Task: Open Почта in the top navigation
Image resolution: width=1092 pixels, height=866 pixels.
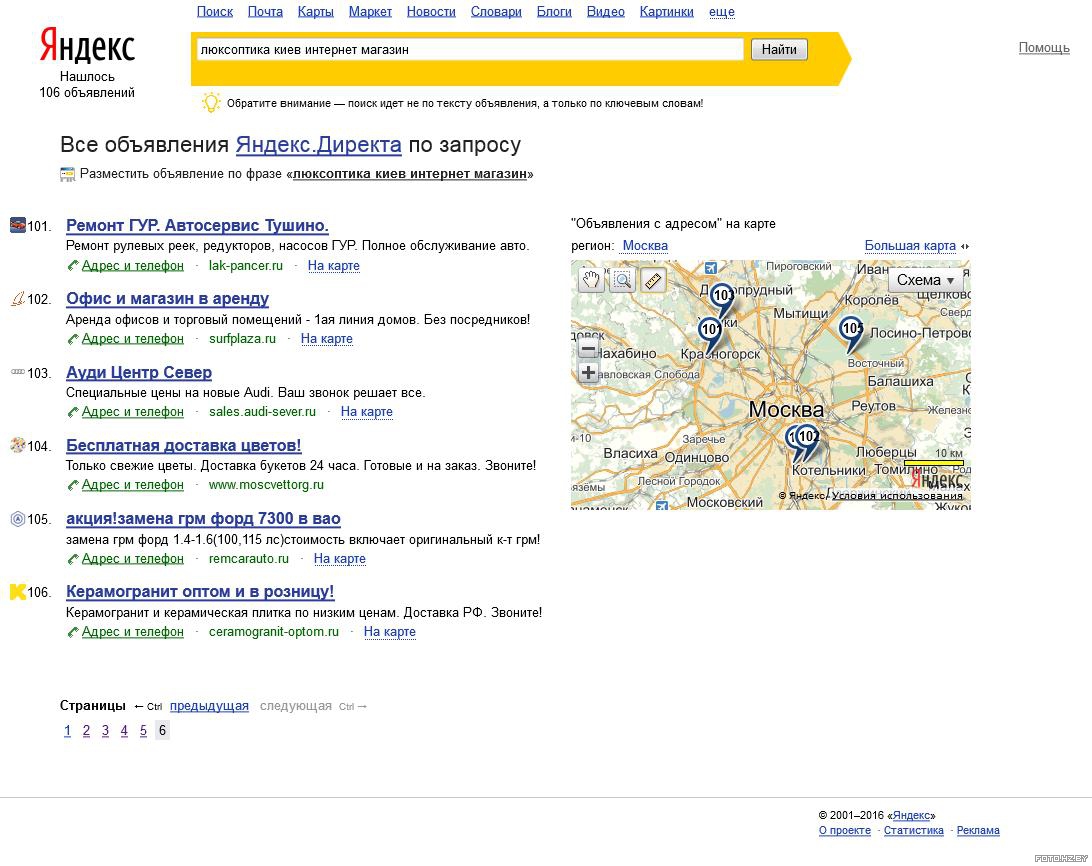Action: coord(265,12)
